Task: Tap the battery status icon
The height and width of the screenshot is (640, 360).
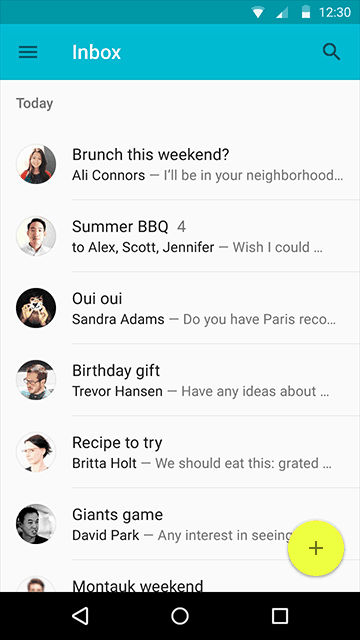Action: [x=306, y=13]
